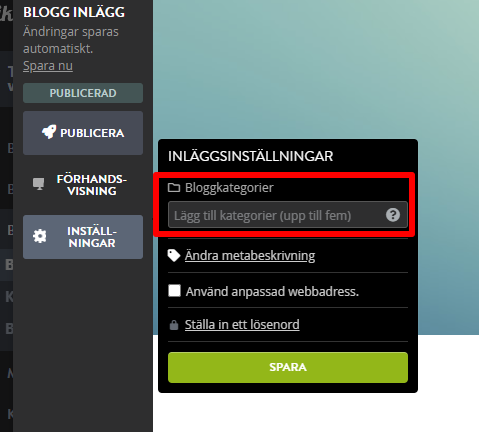Click the INLÄGGSINSTÄLLNINGAR panel heading
The height and width of the screenshot is (432, 479).
[250, 156]
